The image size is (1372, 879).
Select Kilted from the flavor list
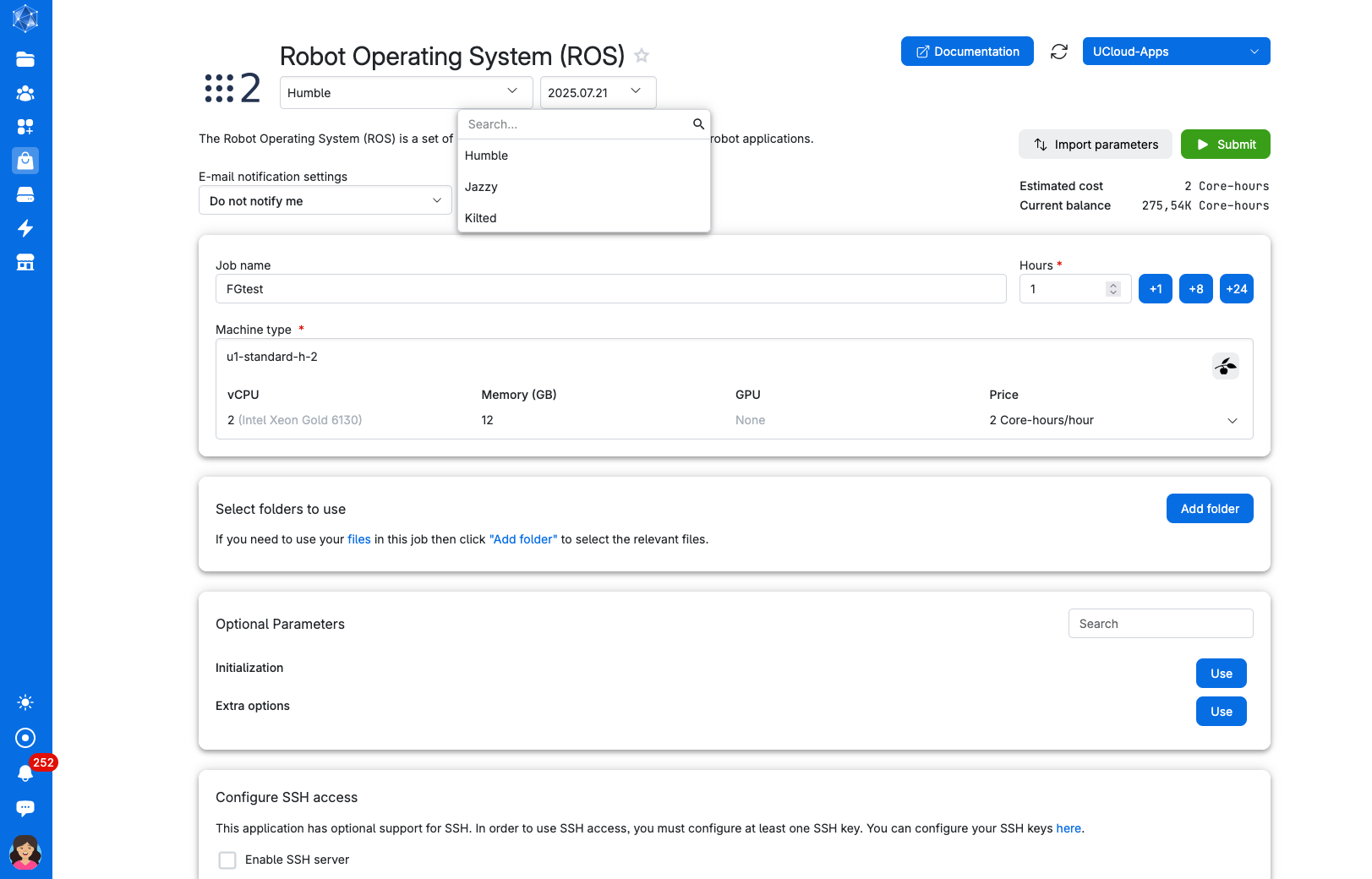[583, 218]
